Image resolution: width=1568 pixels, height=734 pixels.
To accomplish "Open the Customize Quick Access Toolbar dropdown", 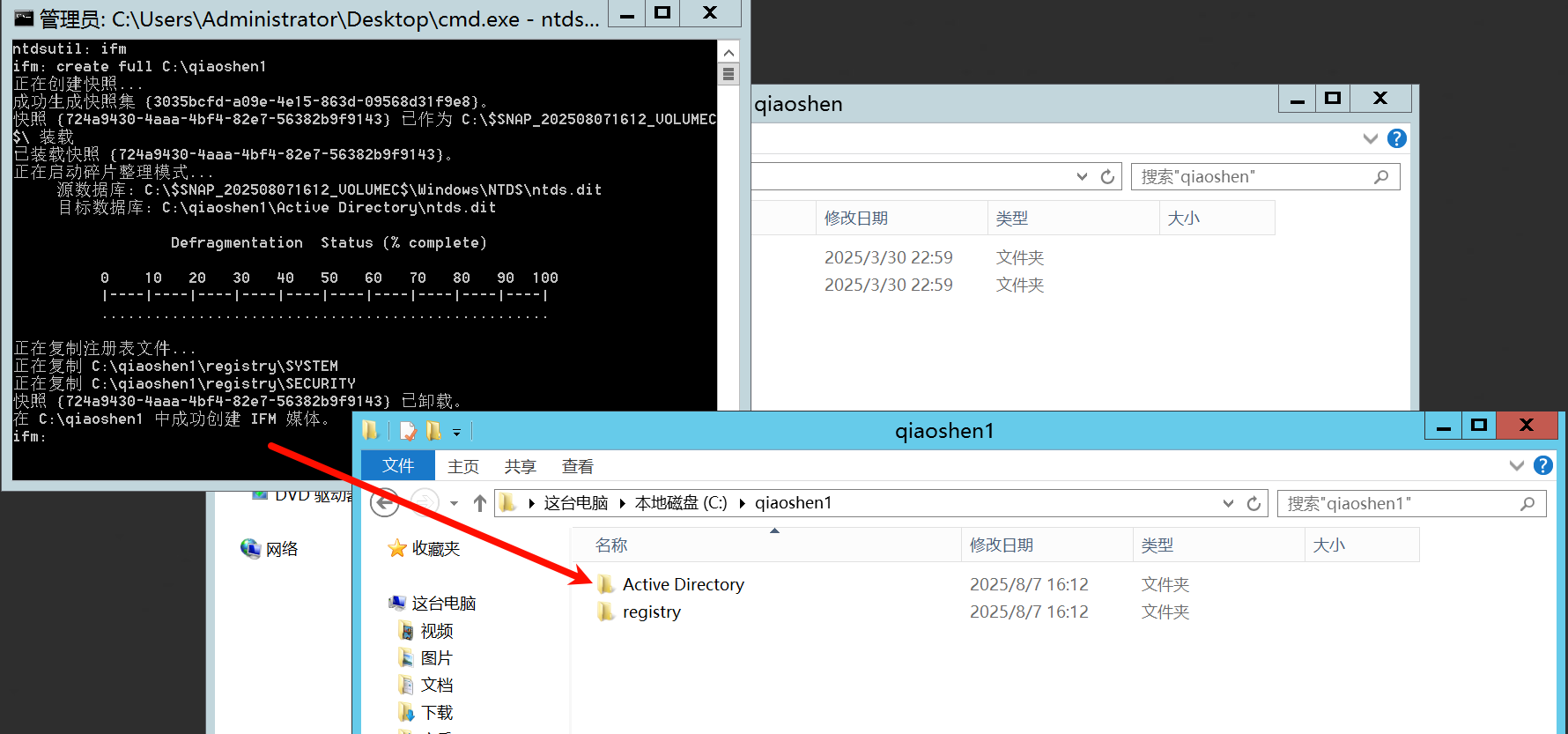I will 456,432.
